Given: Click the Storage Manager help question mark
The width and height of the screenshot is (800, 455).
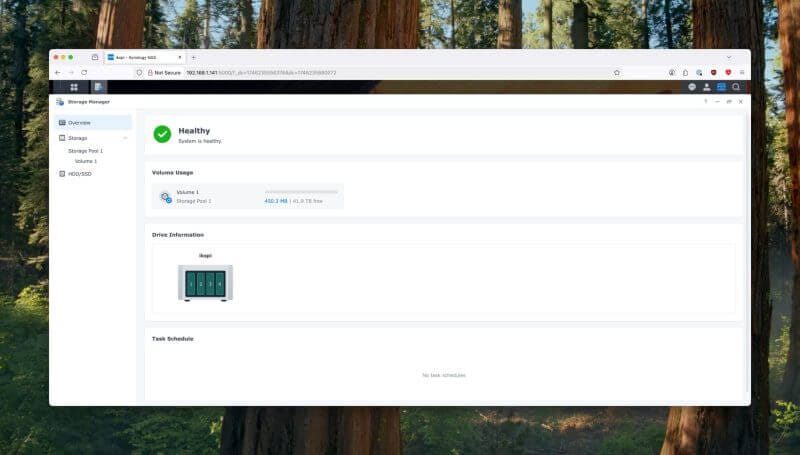Looking at the screenshot, I should pyautogui.click(x=706, y=102).
